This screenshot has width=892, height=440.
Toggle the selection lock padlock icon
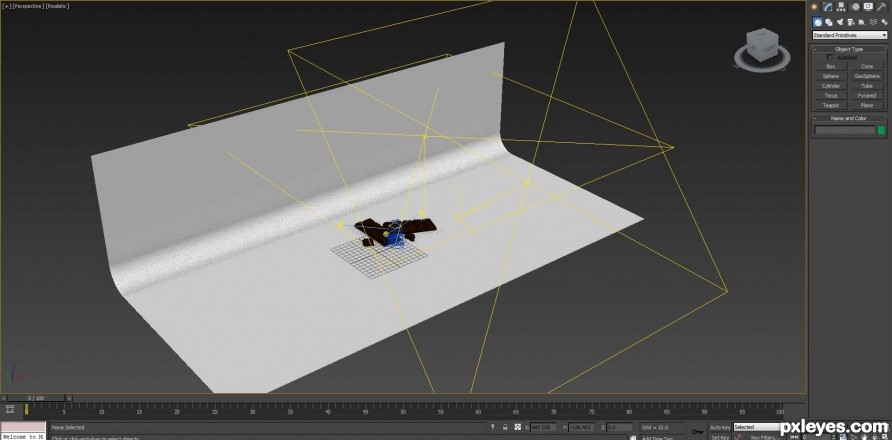point(505,427)
